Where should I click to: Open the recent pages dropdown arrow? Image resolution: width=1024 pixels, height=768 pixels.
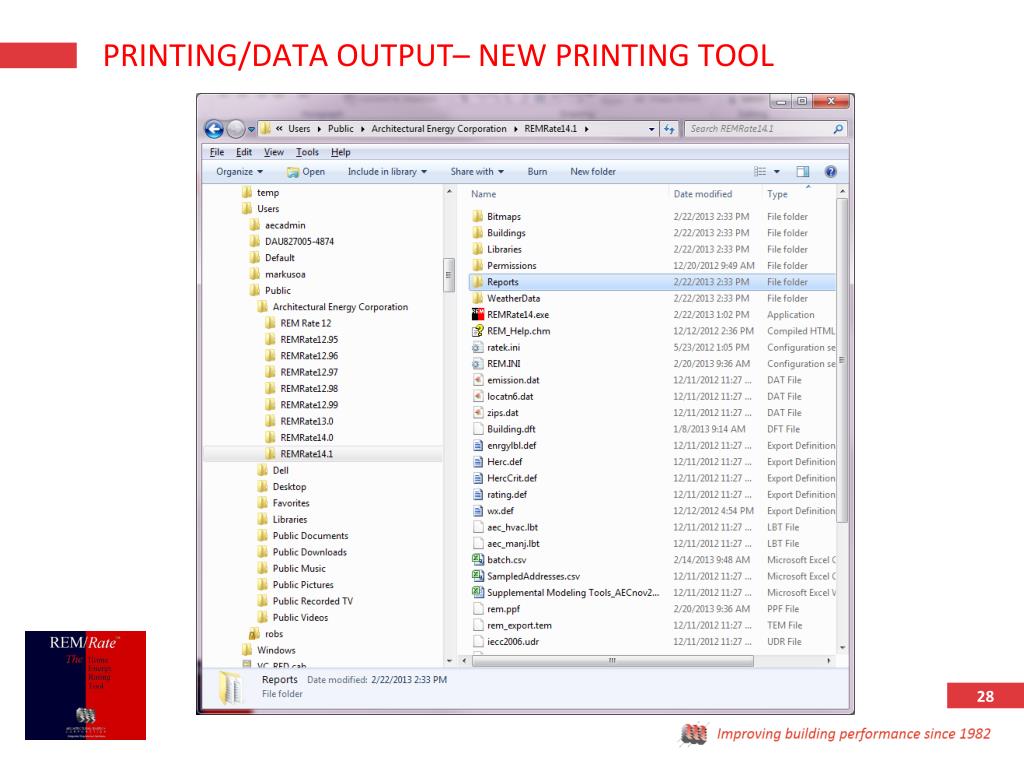pos(251,129)
